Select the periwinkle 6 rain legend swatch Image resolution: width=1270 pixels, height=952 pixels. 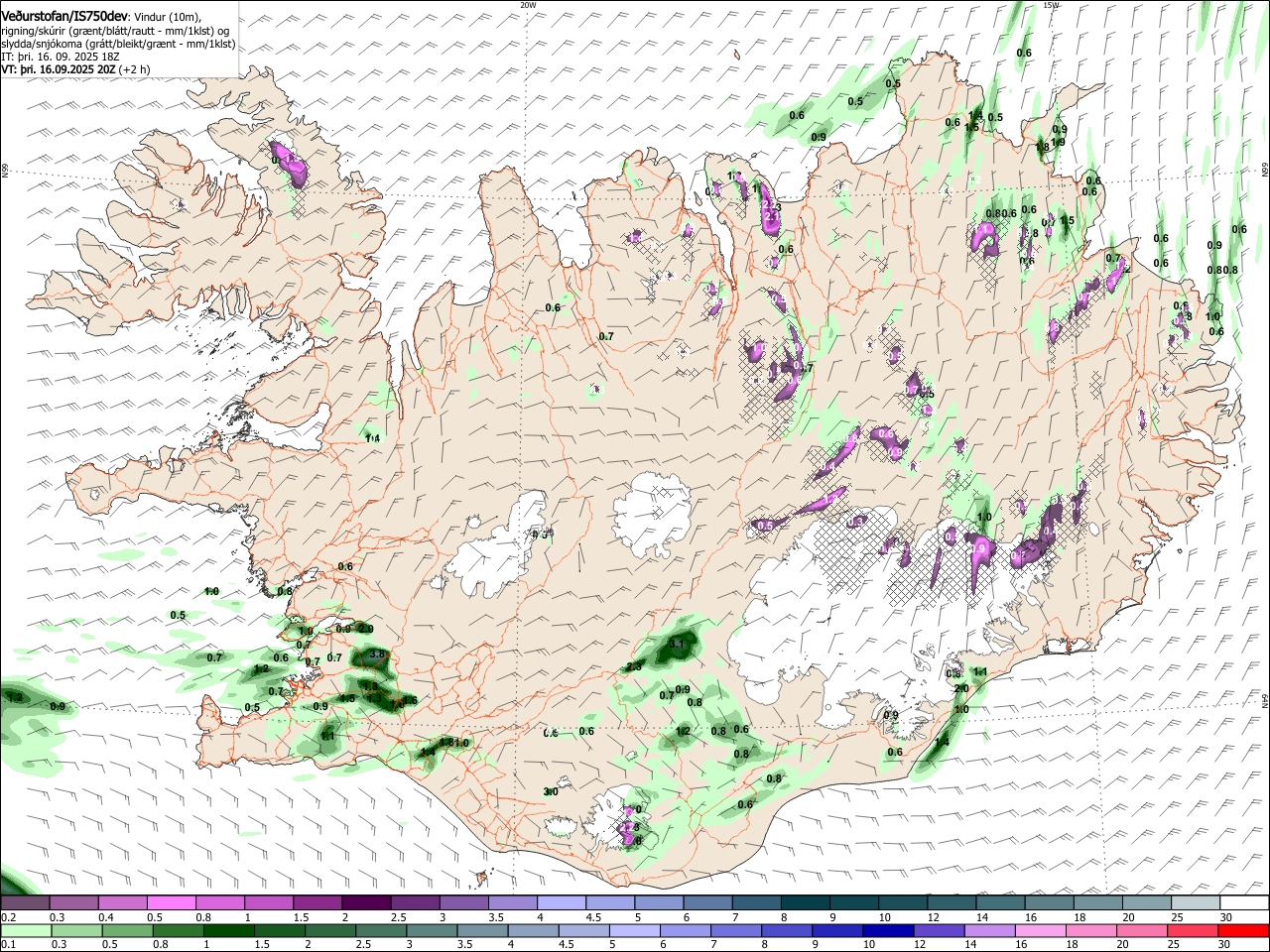[686, 930]
